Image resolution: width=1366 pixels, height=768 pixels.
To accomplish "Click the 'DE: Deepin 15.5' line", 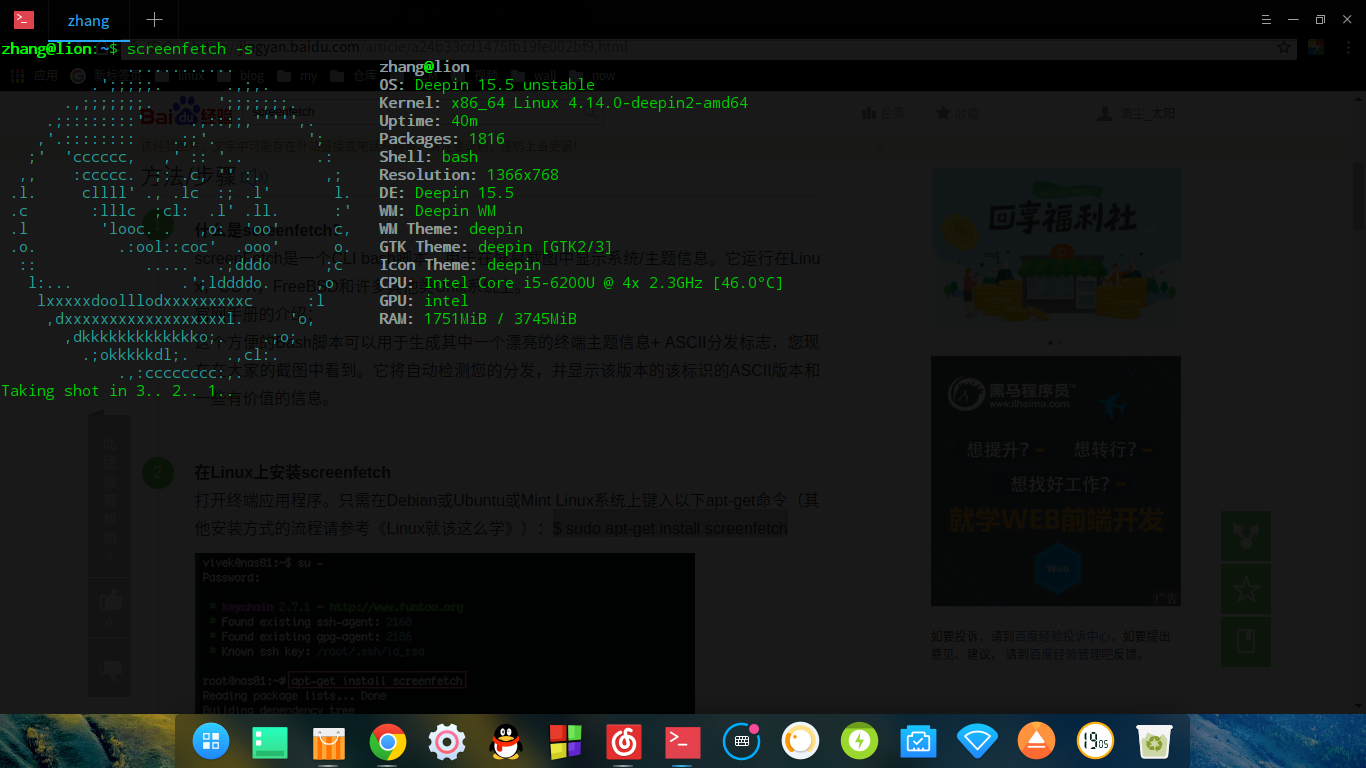I will coord(446,193).
